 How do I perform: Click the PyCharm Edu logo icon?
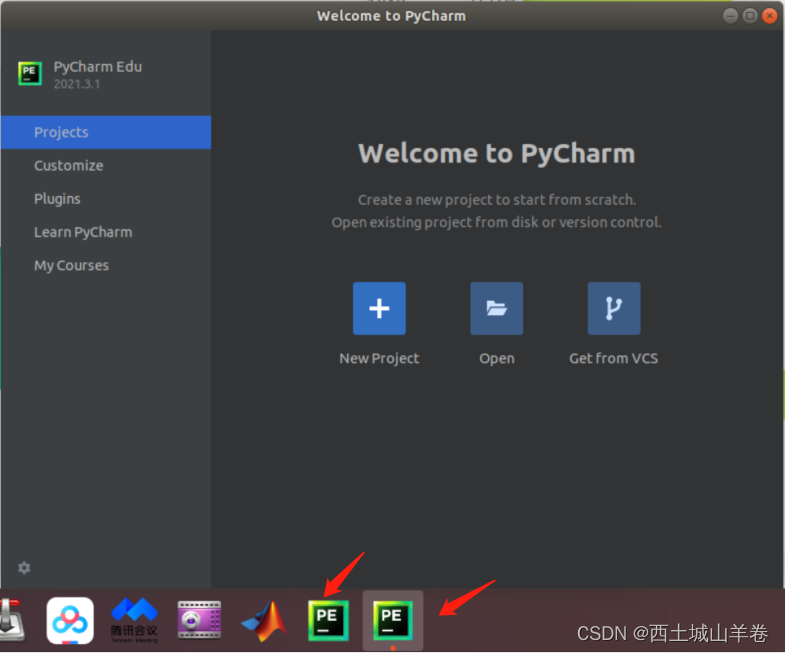(x=30, y=74)
